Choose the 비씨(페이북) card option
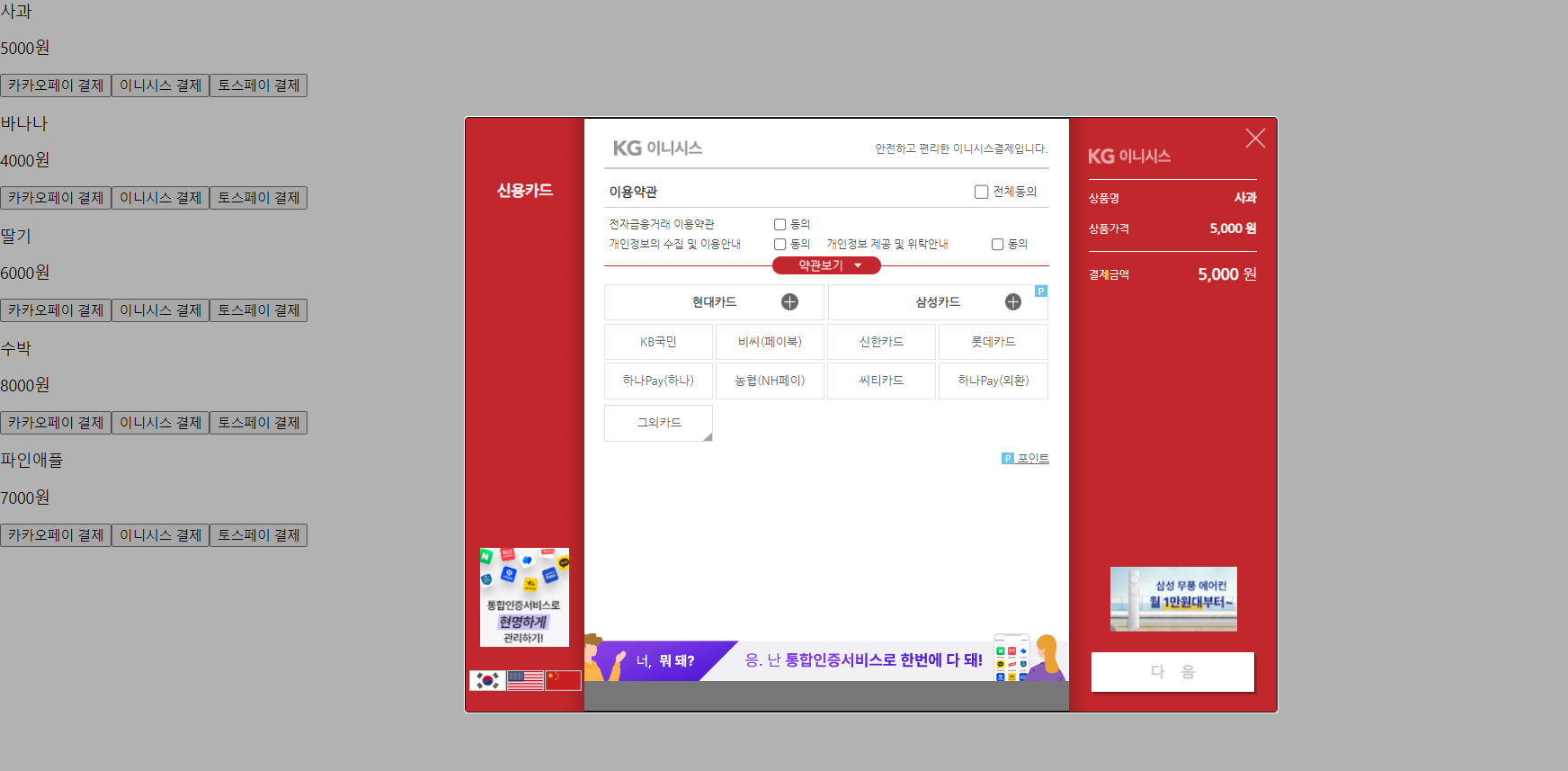The height and width of the screenshot is (771, 1568). tap(770, 342)
